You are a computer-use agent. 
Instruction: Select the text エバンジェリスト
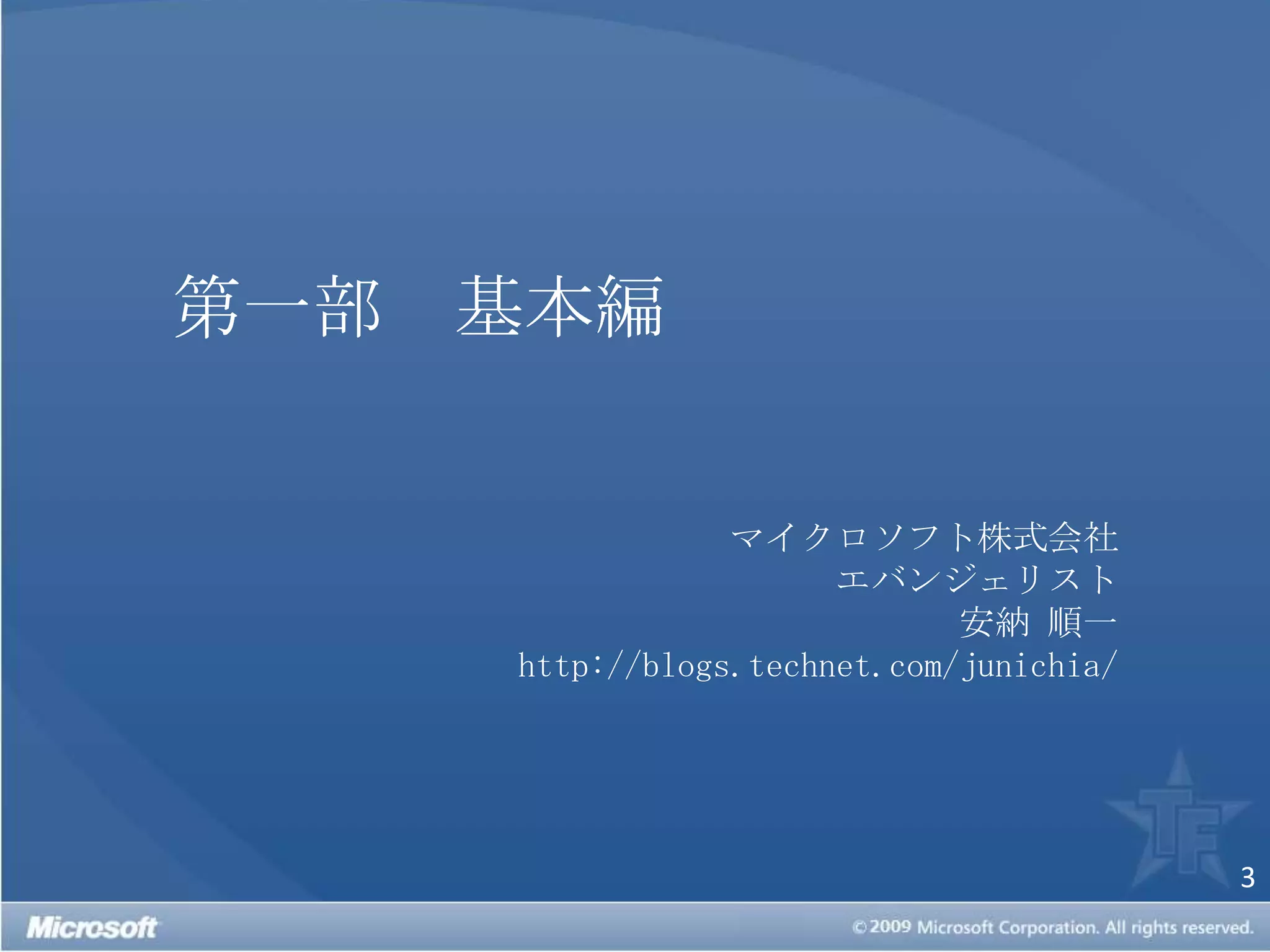pos(977,580)
